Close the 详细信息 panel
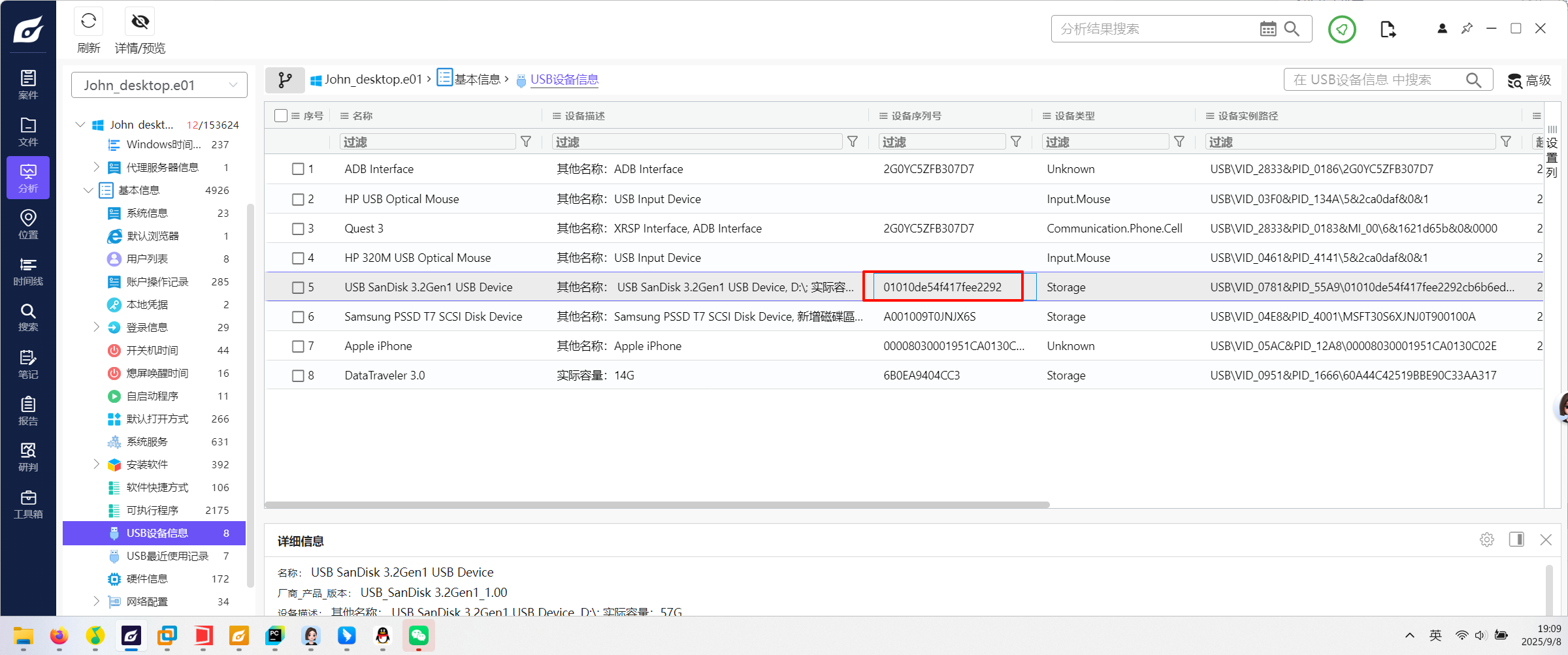The height and width of the screenshot is (655, 1568). click(1546, 539)
